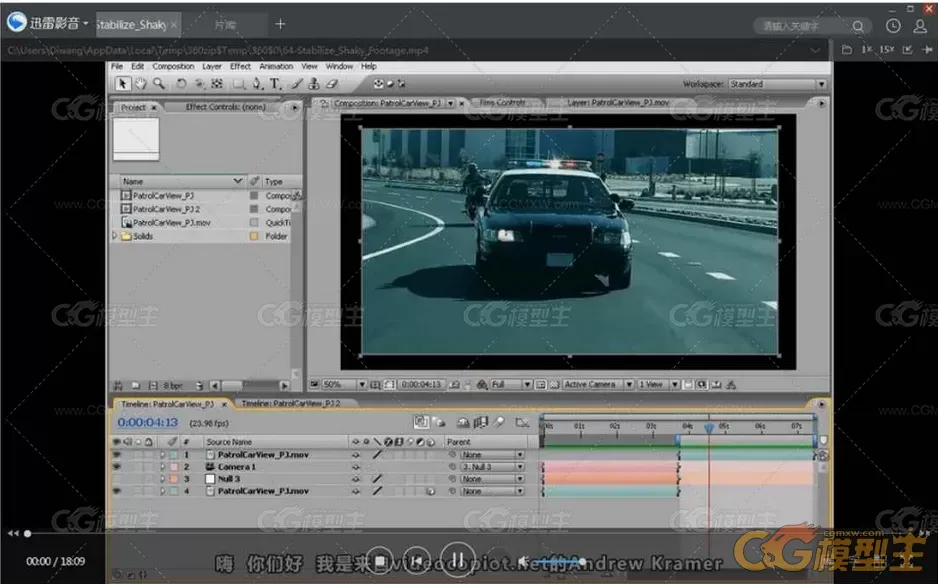Open the Animation menu

276,66
